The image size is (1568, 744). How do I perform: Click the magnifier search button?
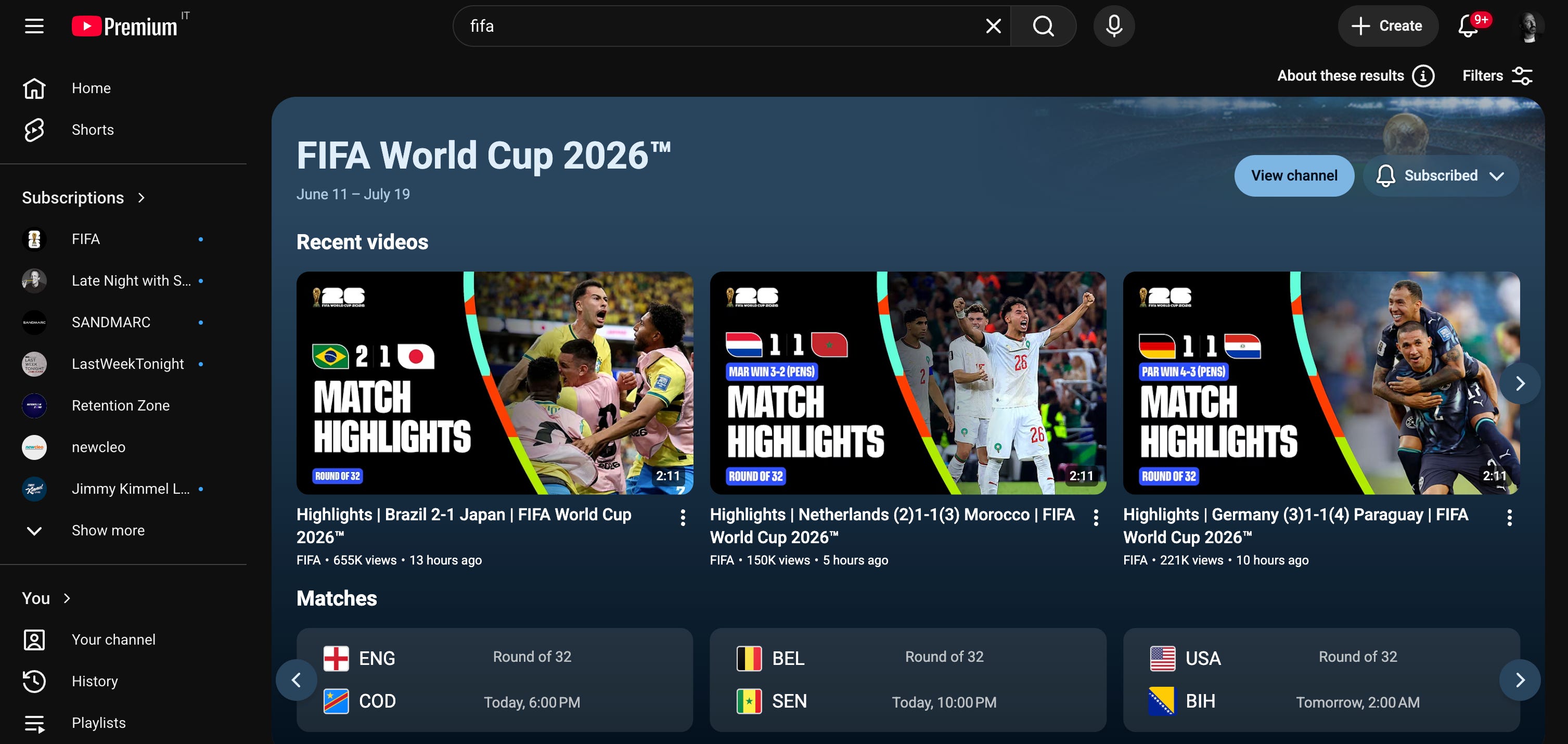click(x=1043, y=26)
